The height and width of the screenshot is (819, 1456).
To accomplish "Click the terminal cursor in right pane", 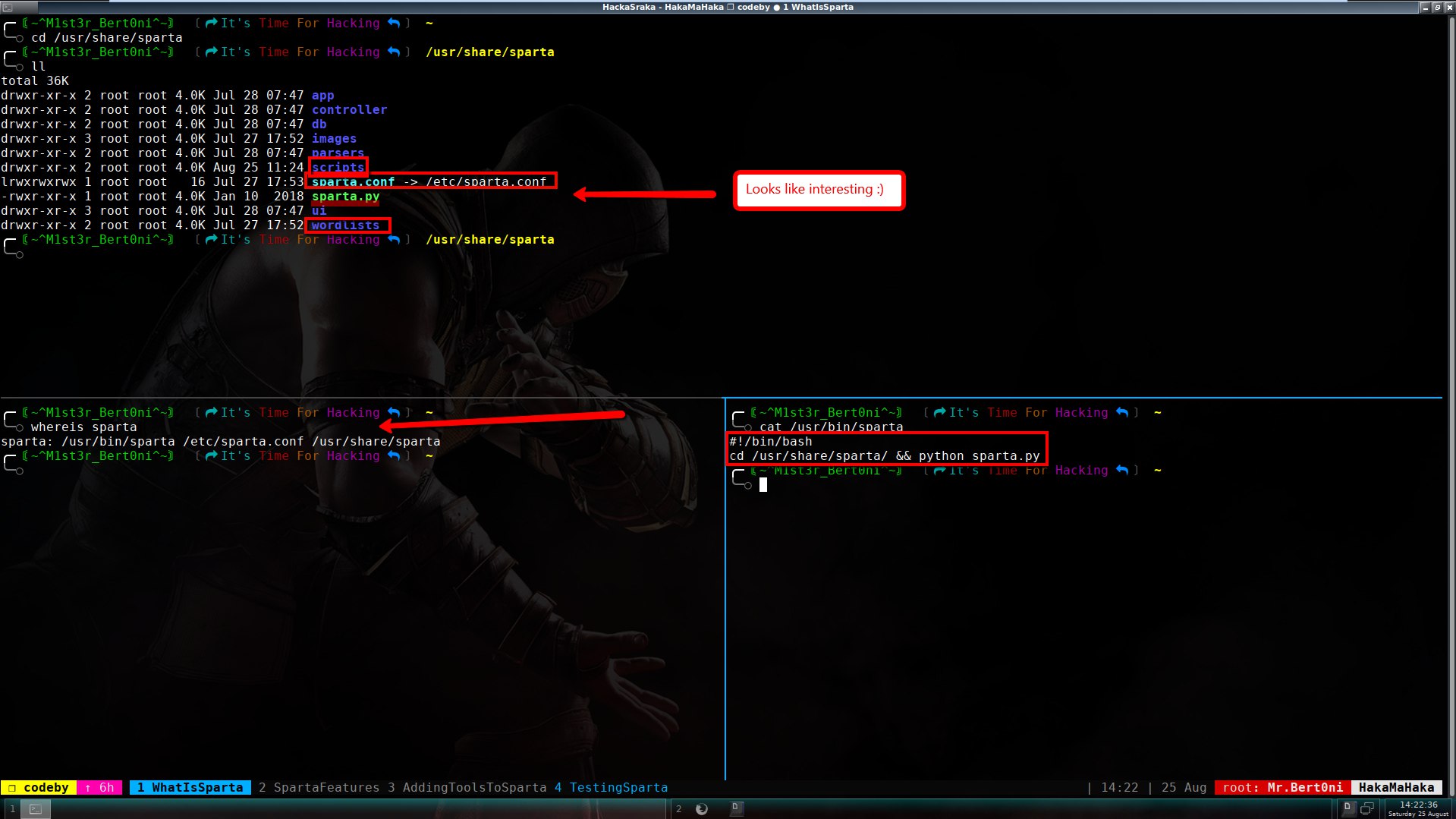I will coord(763,485).
